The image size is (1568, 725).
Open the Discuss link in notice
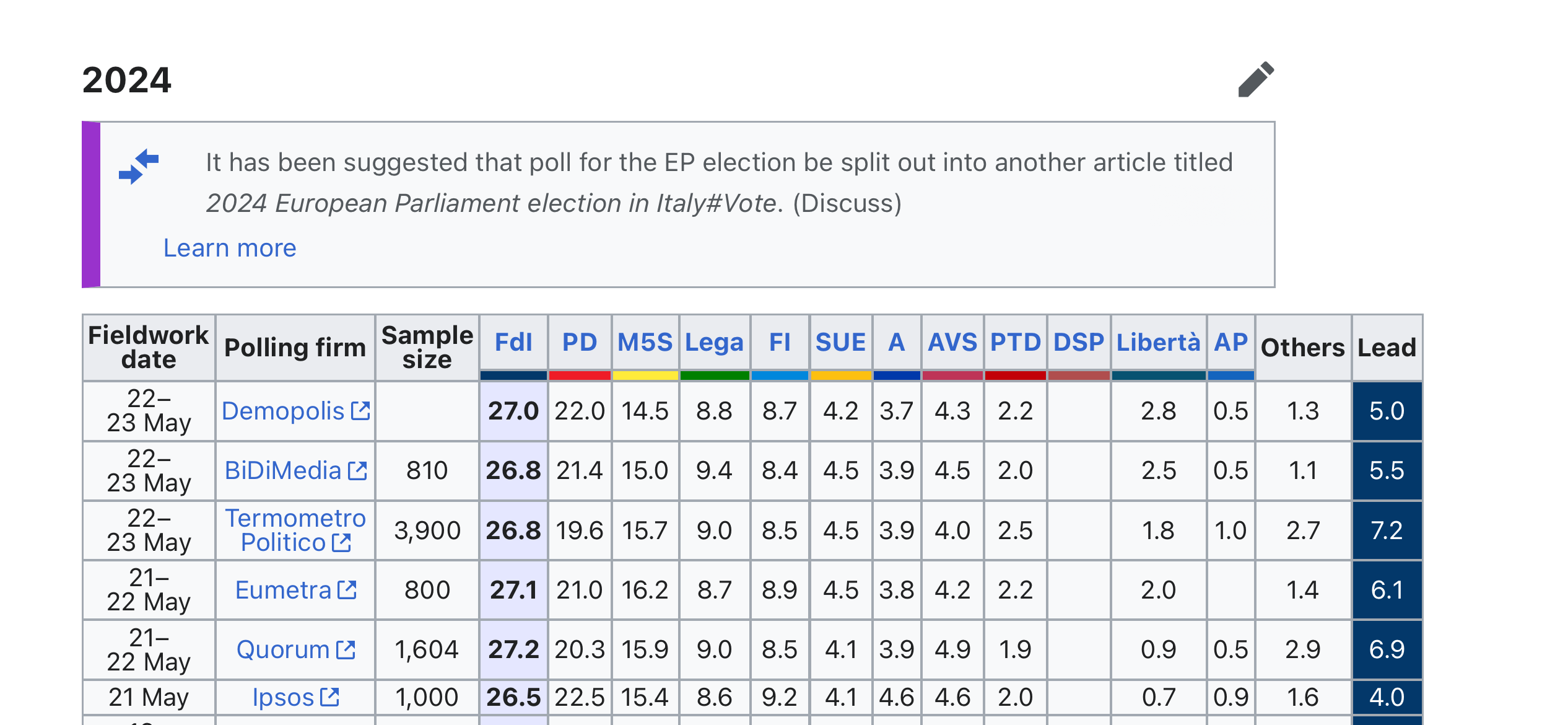coord(847,203)
